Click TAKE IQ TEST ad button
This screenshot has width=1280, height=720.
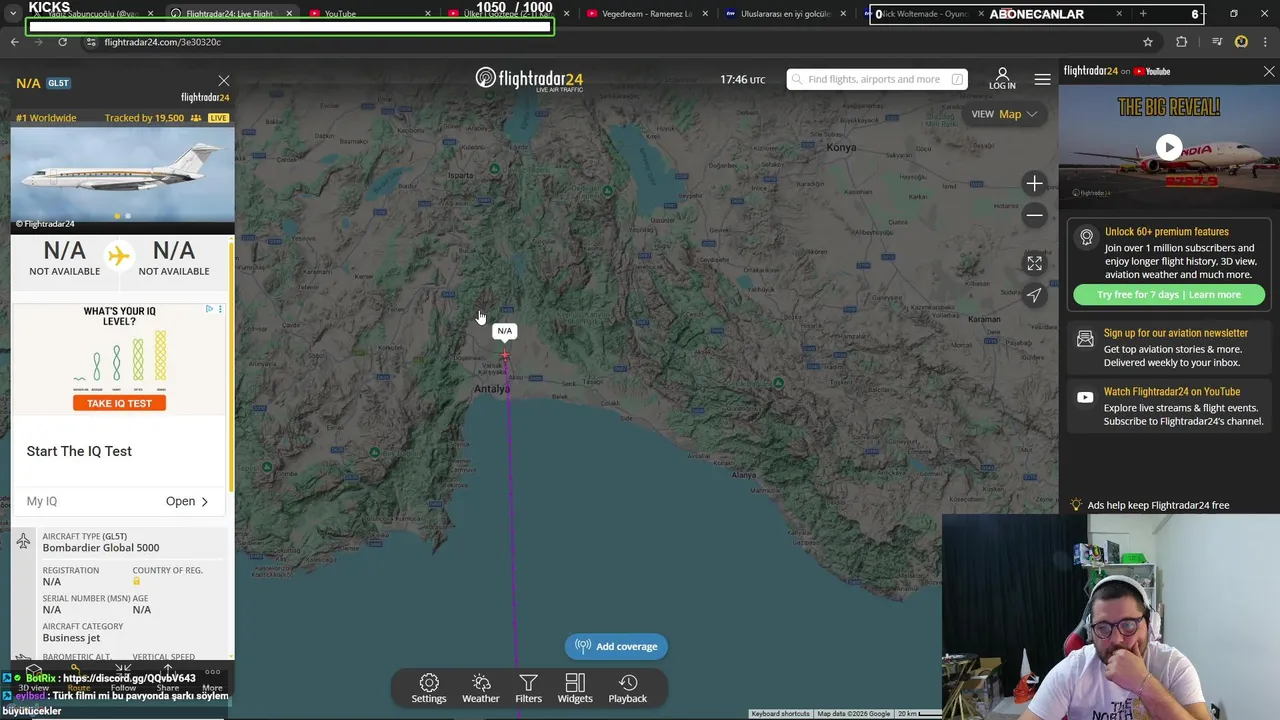pyautogui.click(x=119, y=403)
